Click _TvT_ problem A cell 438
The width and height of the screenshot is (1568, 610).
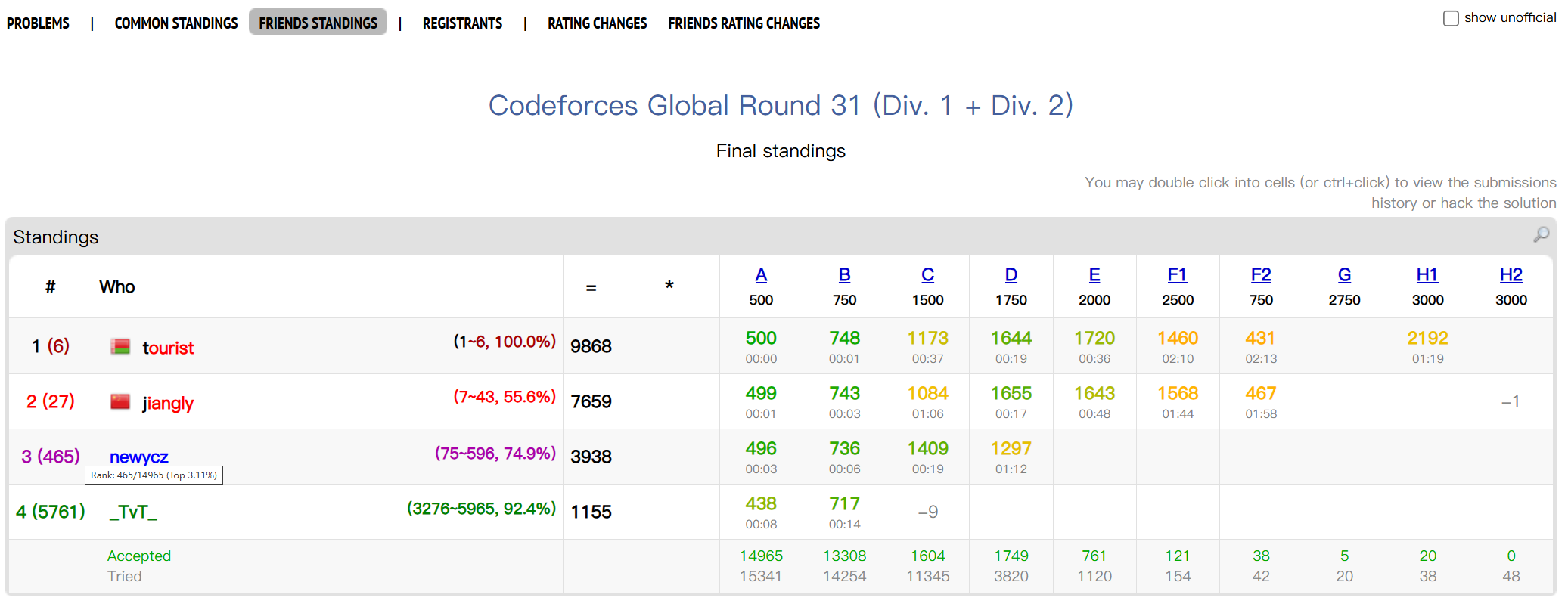761,512
